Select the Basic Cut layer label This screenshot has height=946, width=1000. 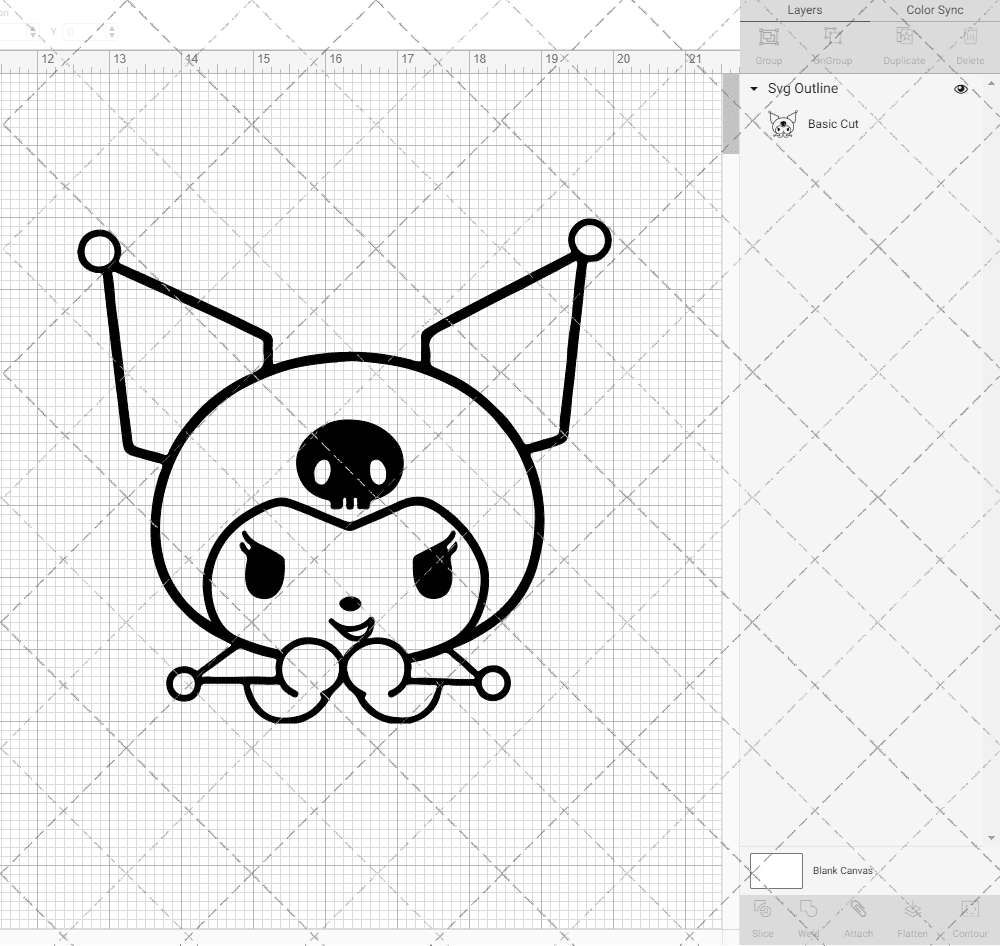pyautogui.click(x=833, y=124)
